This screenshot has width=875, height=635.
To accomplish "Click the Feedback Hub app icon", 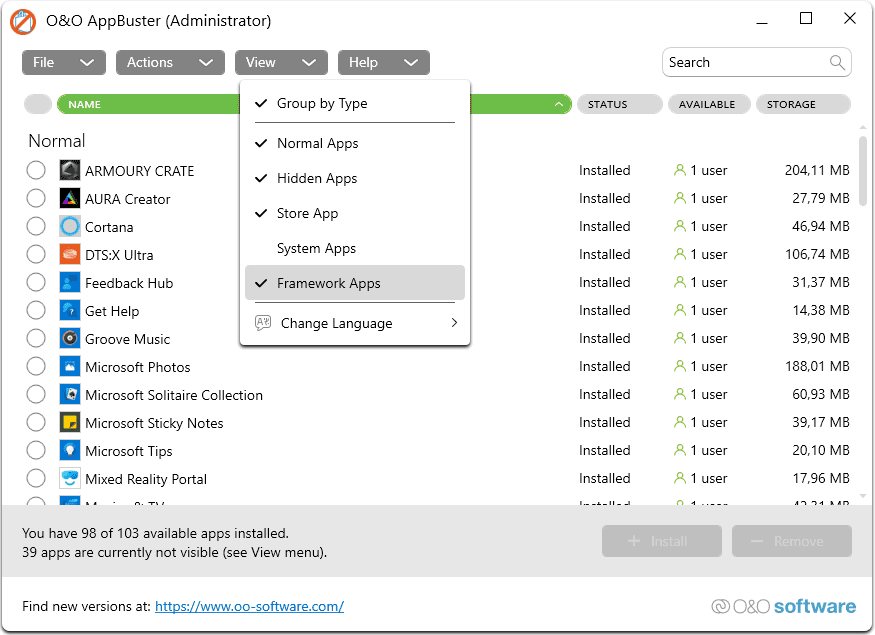I will (x=69, y=282).
